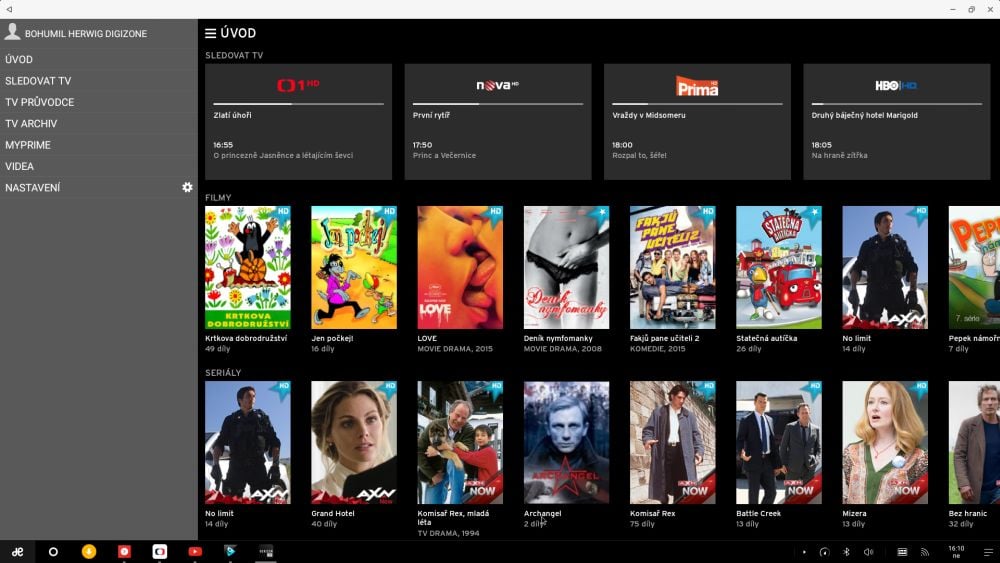Launch the YouTube icon in taskbar
Viewport: 1000px width, 563px height.
(195, 552)
